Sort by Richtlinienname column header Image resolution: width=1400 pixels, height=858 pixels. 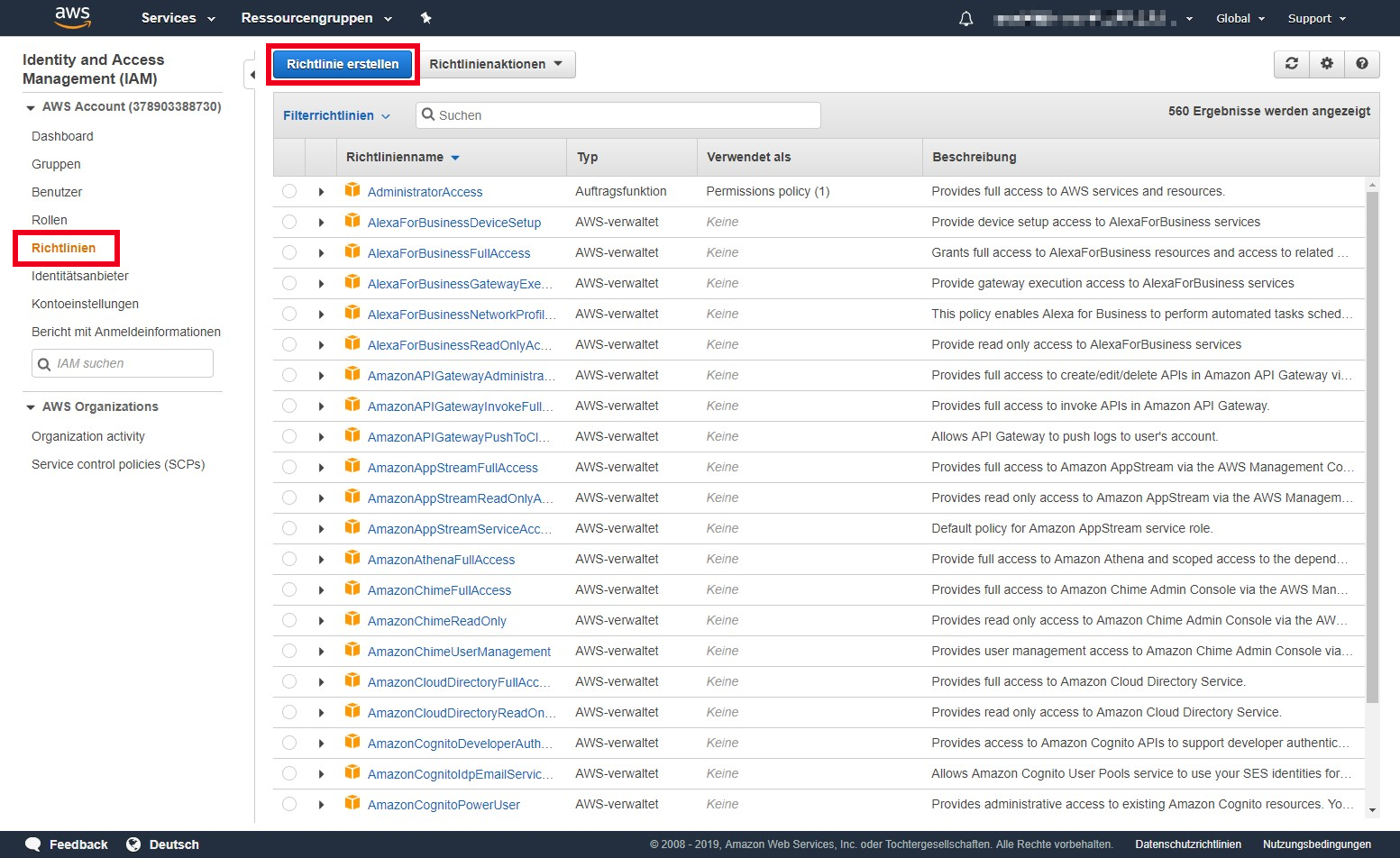[x=403, y=157]
